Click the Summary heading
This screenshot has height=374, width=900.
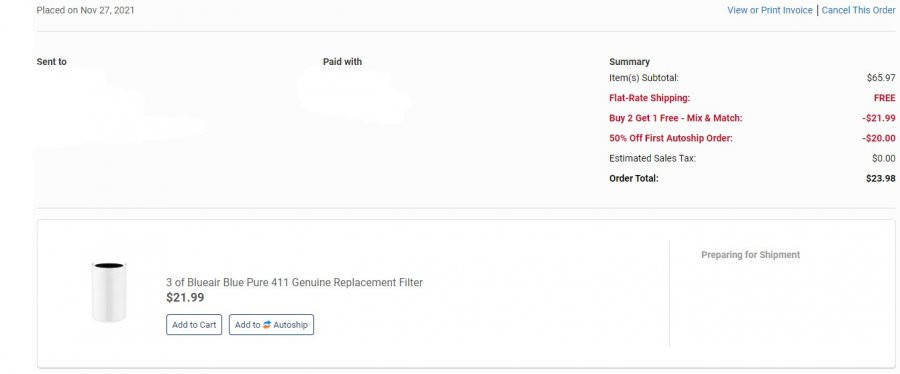(x=629, y=62)
